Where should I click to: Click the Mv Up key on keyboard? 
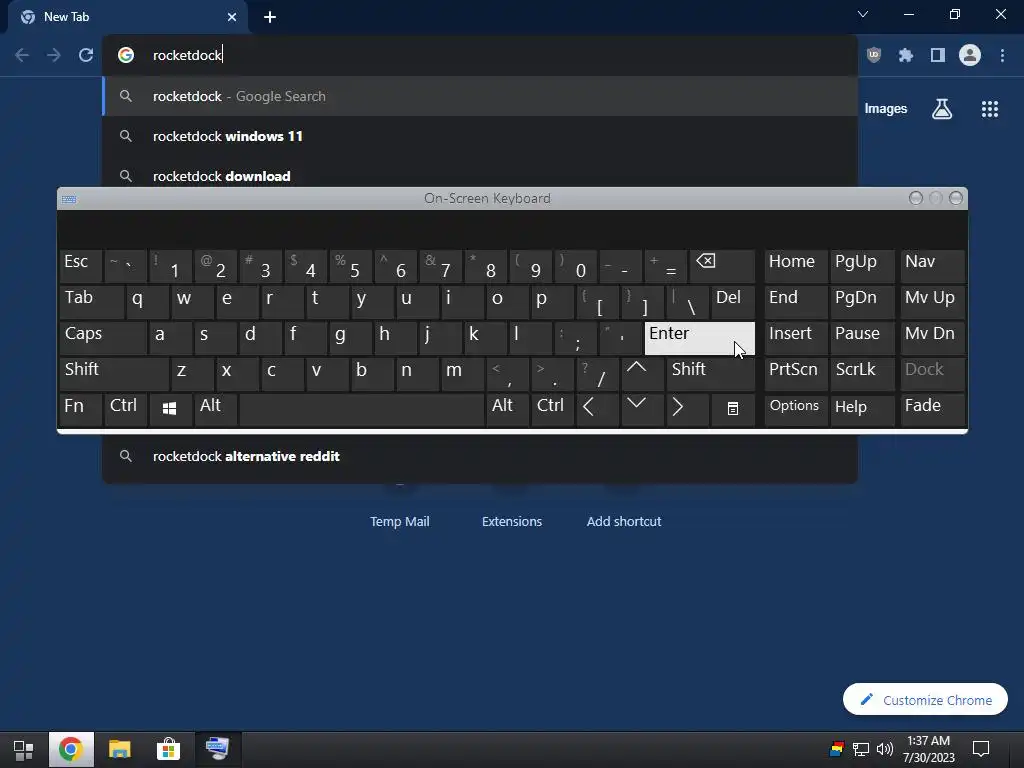tap(933, 302)
